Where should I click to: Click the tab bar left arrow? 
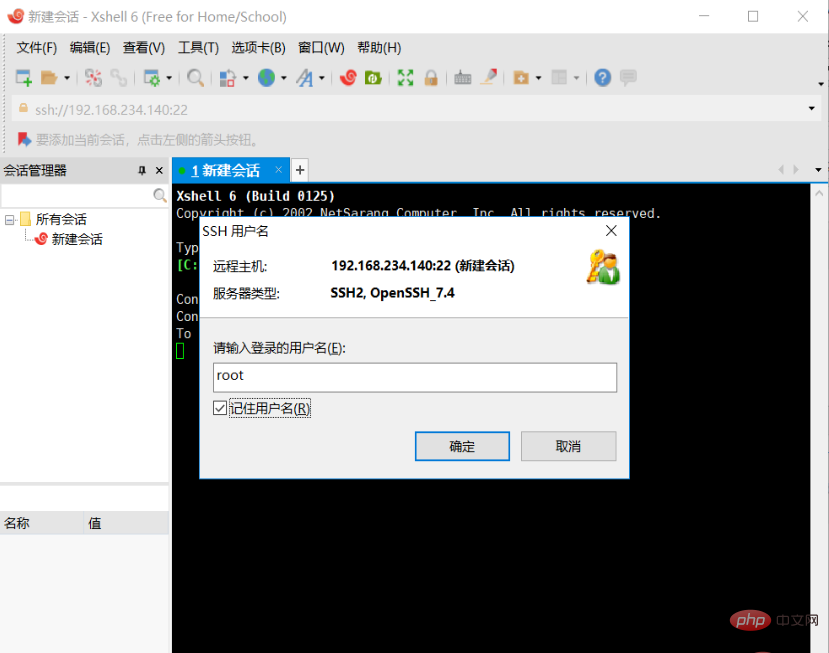tap(781, 170)
